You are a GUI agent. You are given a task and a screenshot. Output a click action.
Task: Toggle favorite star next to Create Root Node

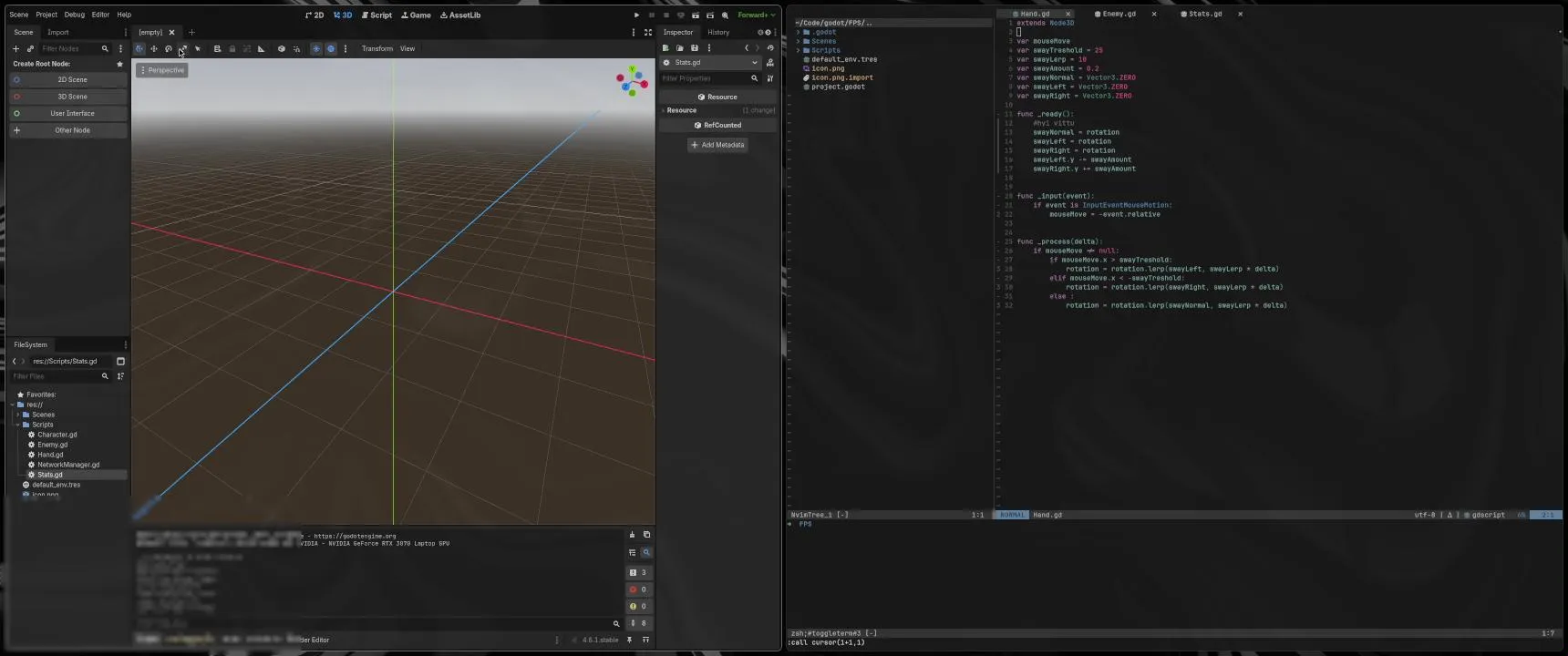pyautogui.click(x=119, y=64)
